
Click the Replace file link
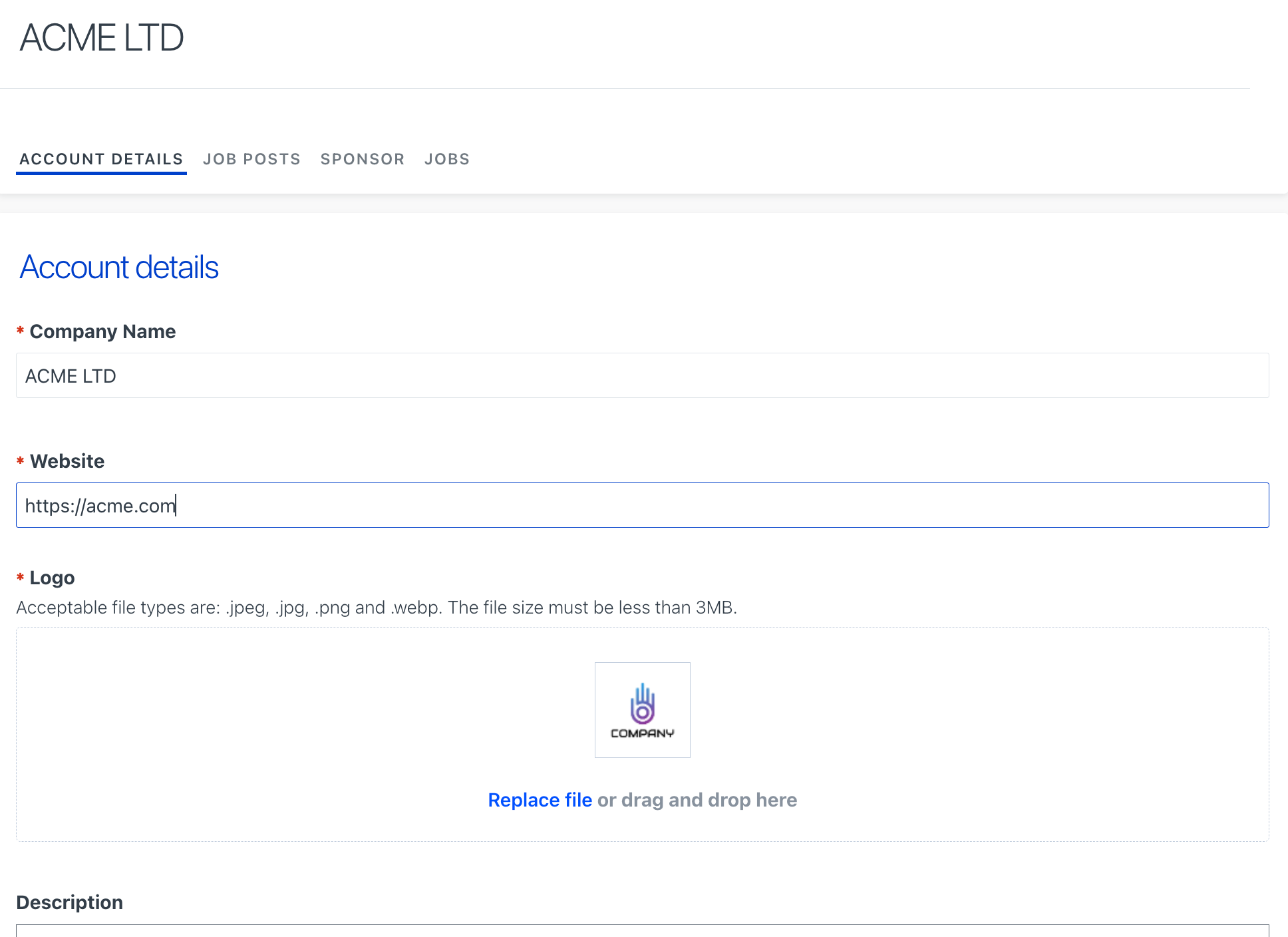coord(540,800)
